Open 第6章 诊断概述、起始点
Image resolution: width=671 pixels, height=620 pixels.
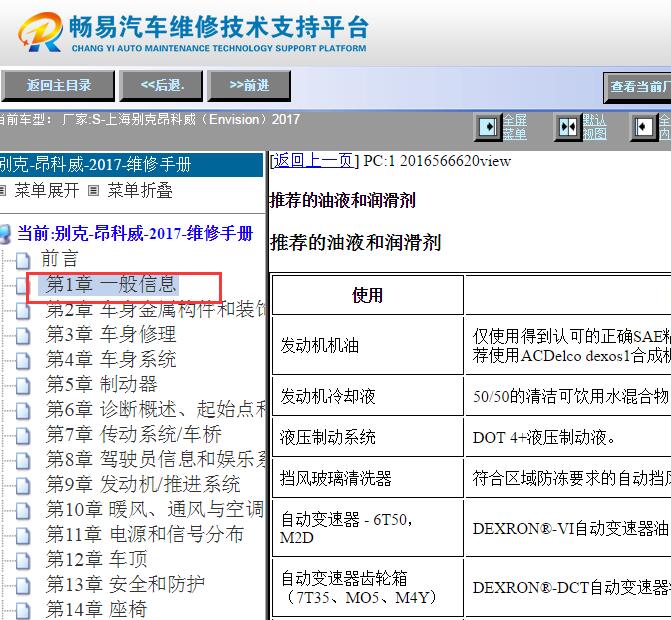coord(156,409)
